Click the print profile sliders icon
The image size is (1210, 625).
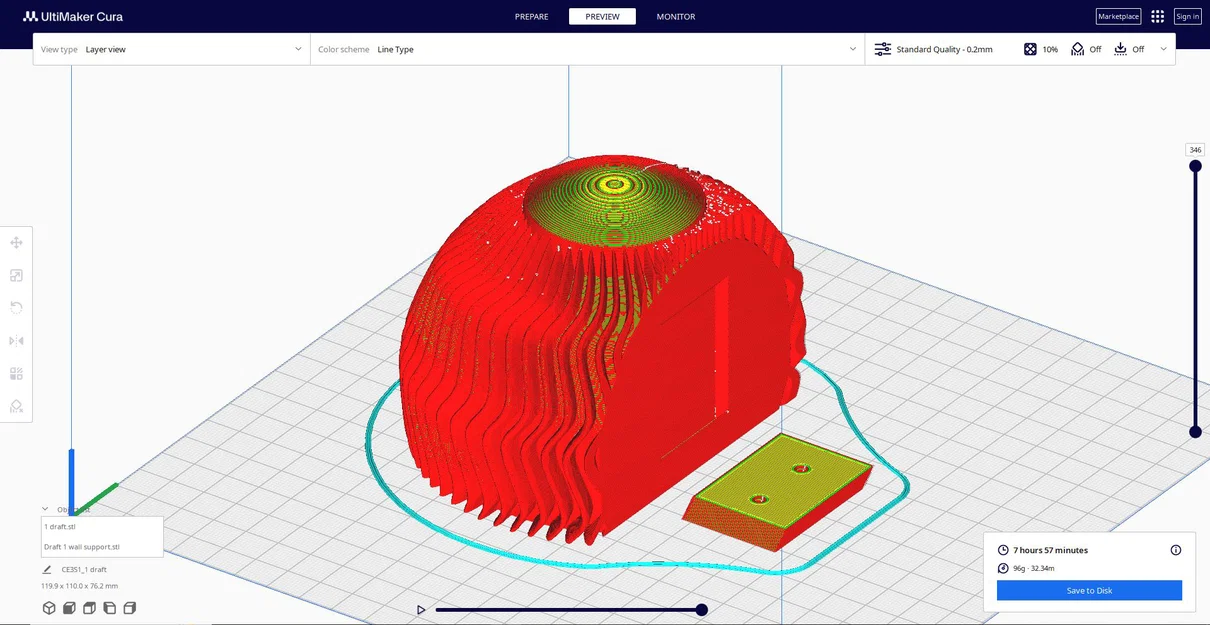883,49
